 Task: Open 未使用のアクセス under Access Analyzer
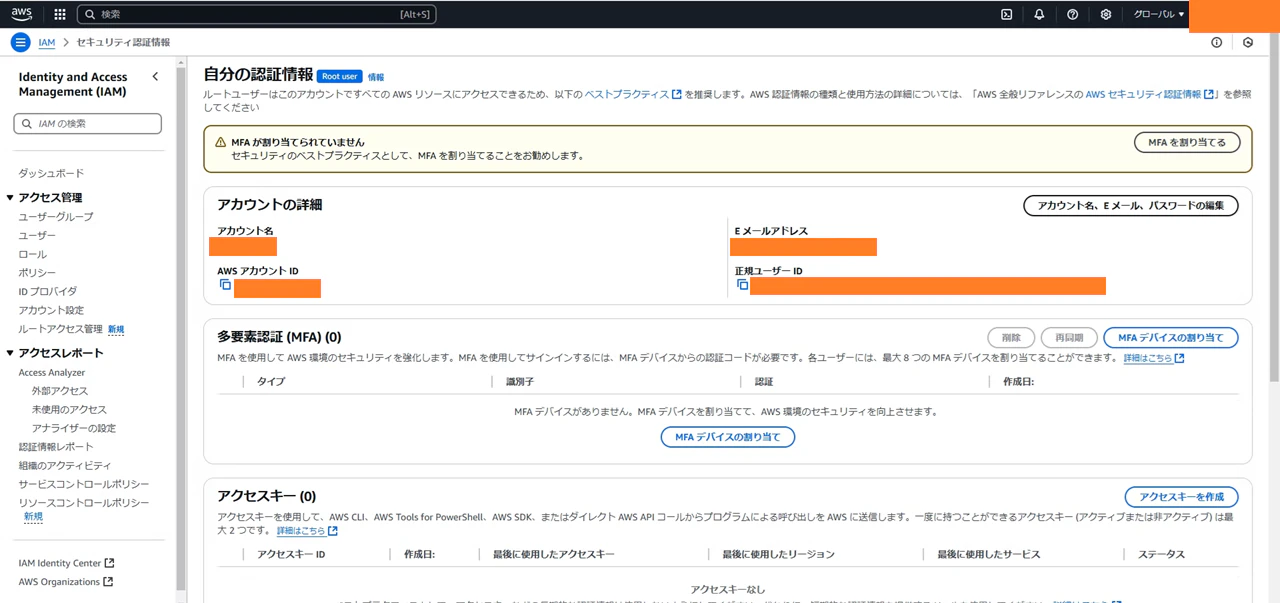pos(69,410)
